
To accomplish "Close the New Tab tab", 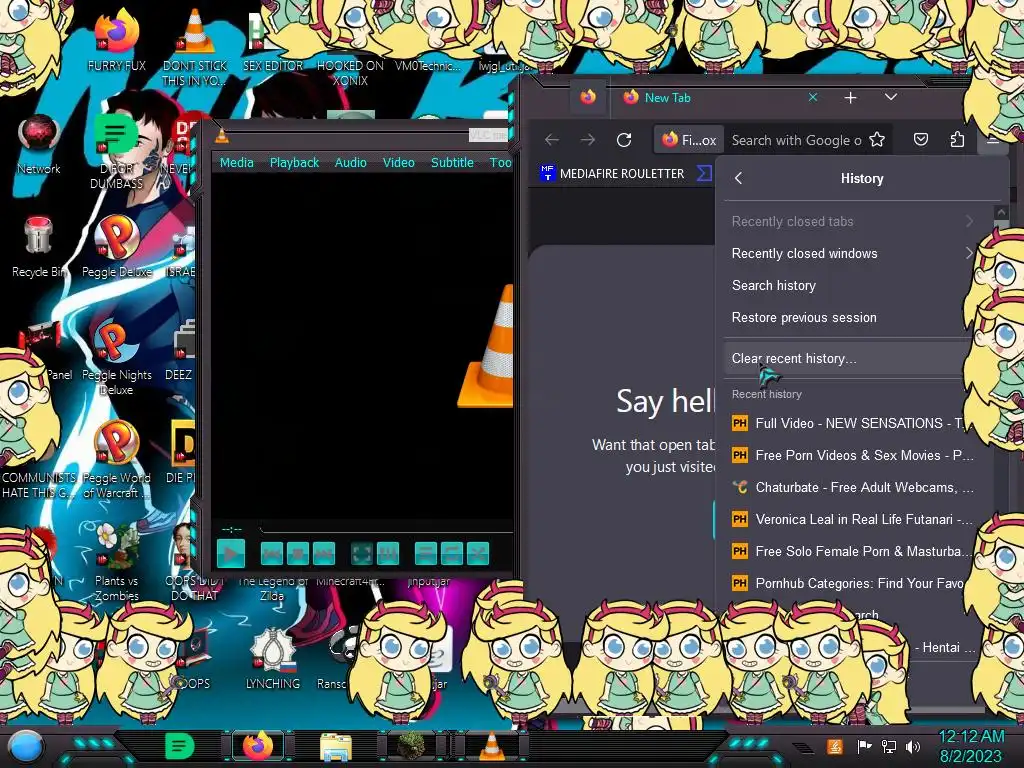I will point(813,97).
